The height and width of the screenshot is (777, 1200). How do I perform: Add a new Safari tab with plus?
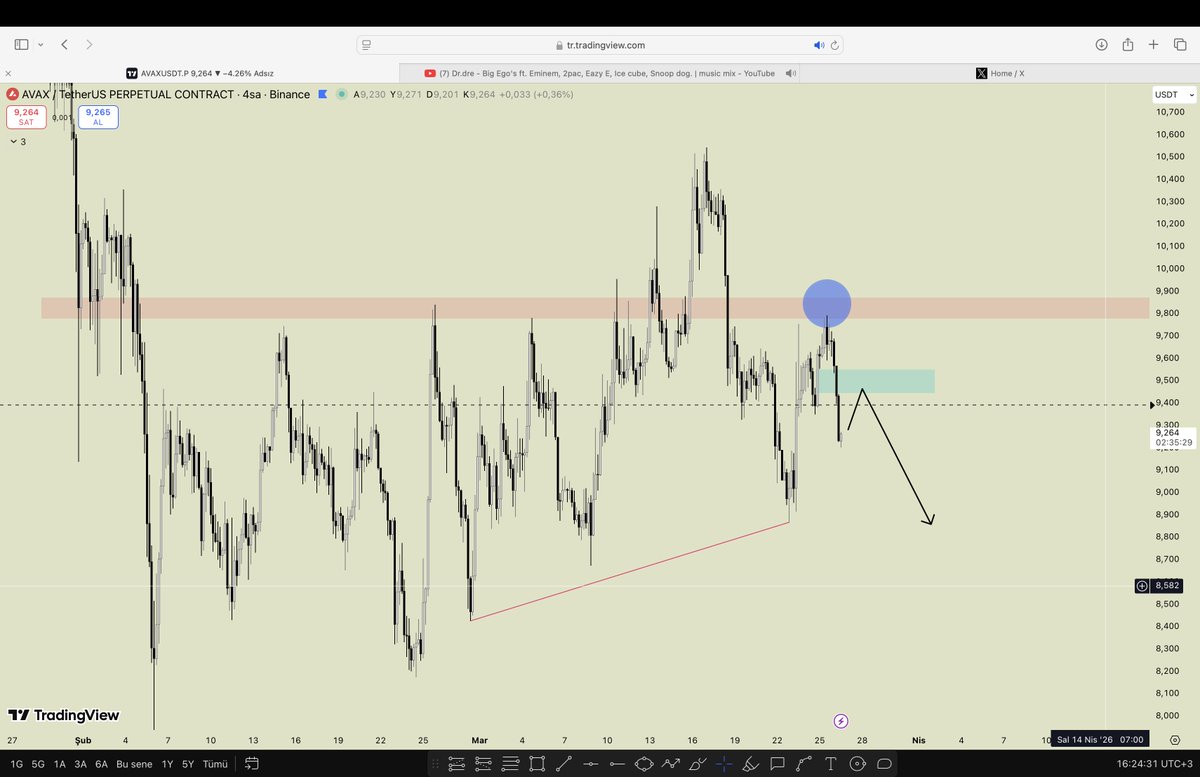click(x=1154, y=45)
